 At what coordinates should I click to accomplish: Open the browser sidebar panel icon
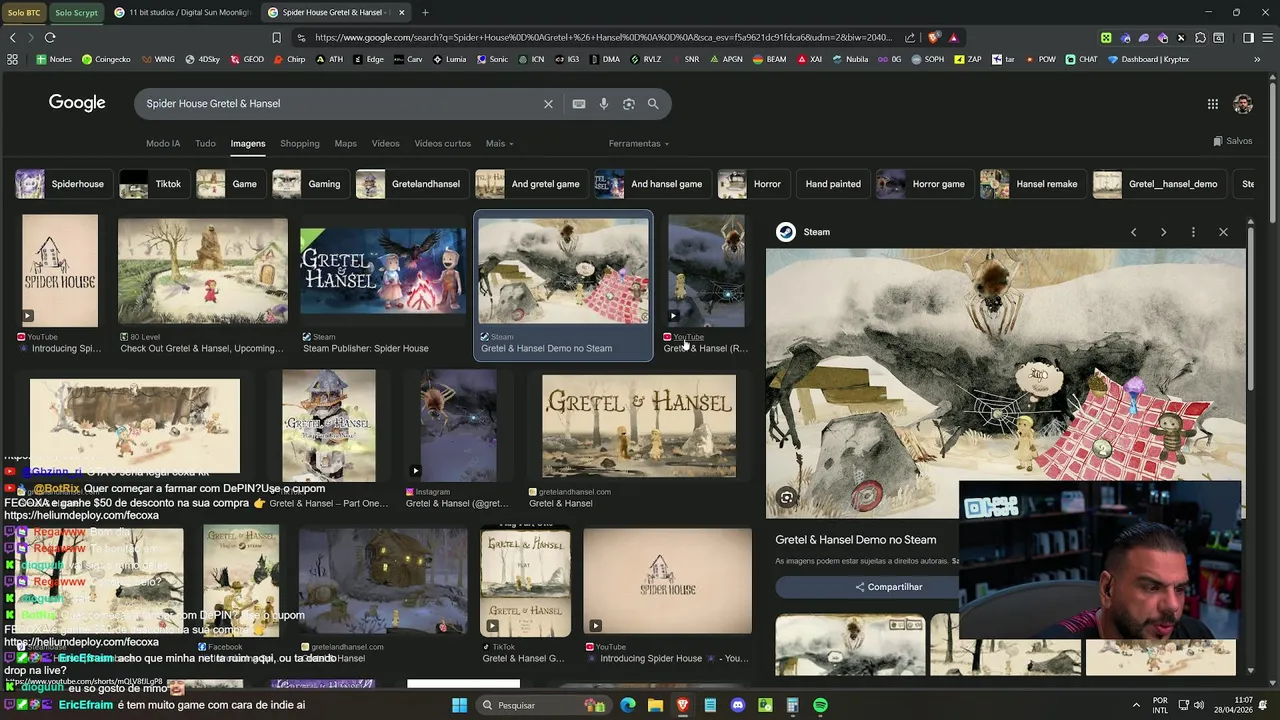click(1248, 38)
